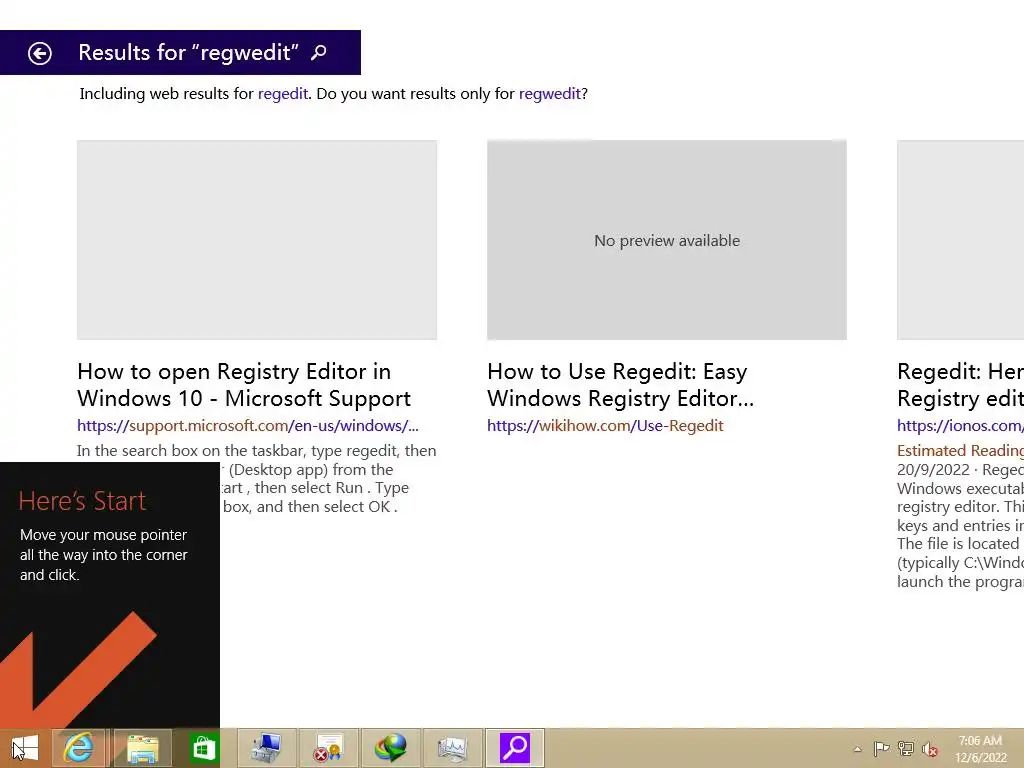Click the magnifier icon beside the "regwedit" results title
This screenshot has height=768, width=1024.
tap(319, 52)
